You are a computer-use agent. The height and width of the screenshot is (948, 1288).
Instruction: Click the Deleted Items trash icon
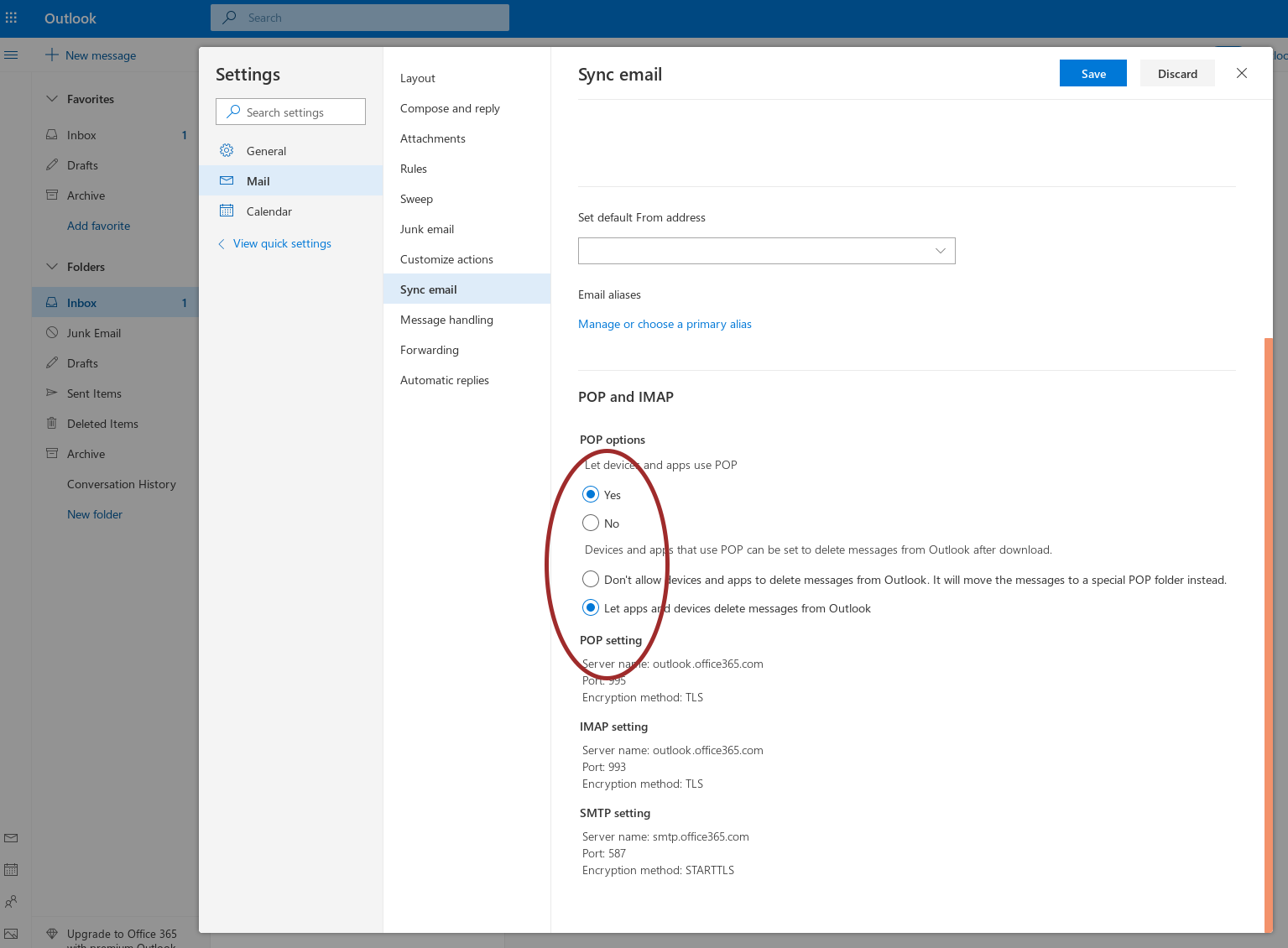pos(52,423)
